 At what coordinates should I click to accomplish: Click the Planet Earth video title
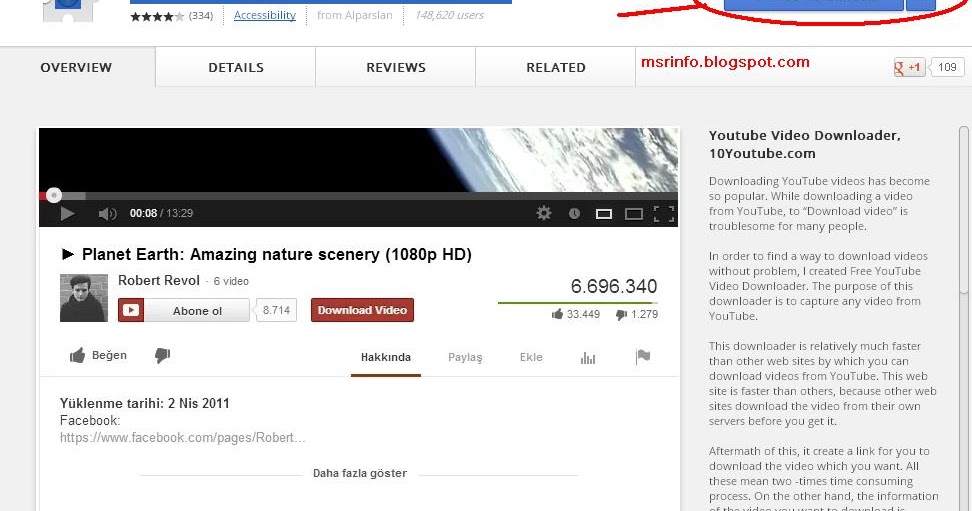276,255
